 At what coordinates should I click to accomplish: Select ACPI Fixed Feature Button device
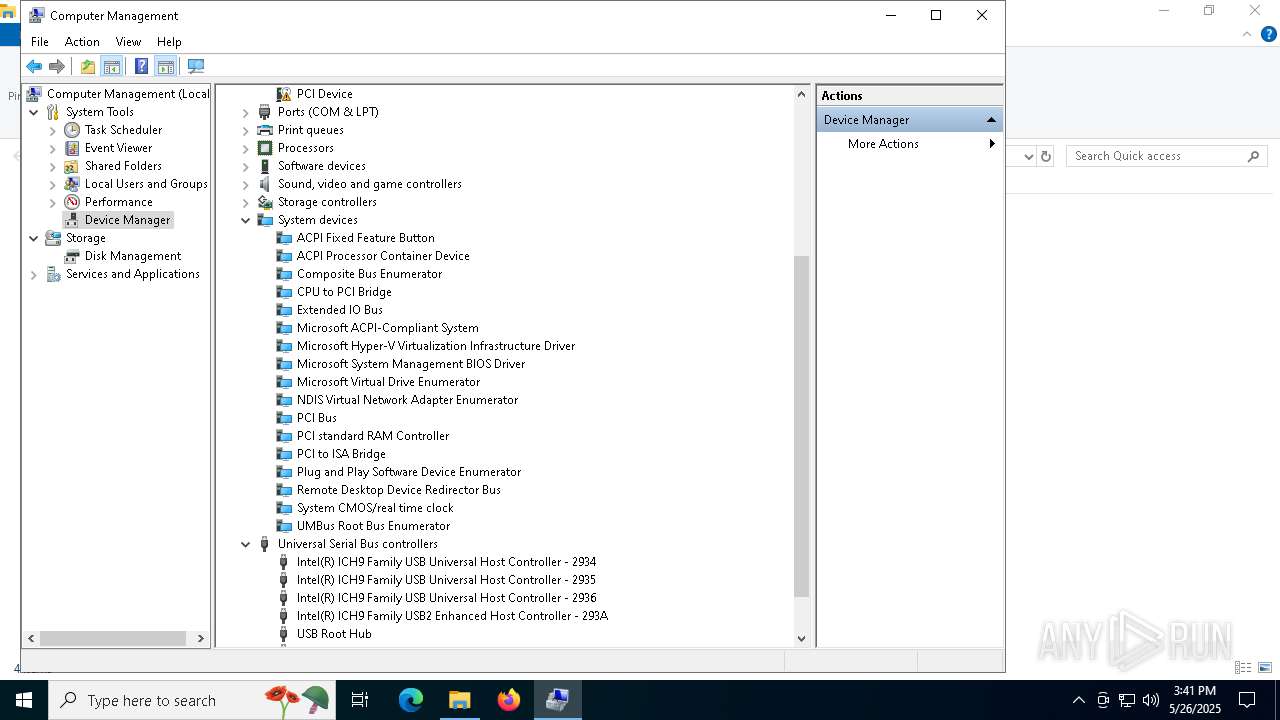pyautogui.click(x=366, y=238)
